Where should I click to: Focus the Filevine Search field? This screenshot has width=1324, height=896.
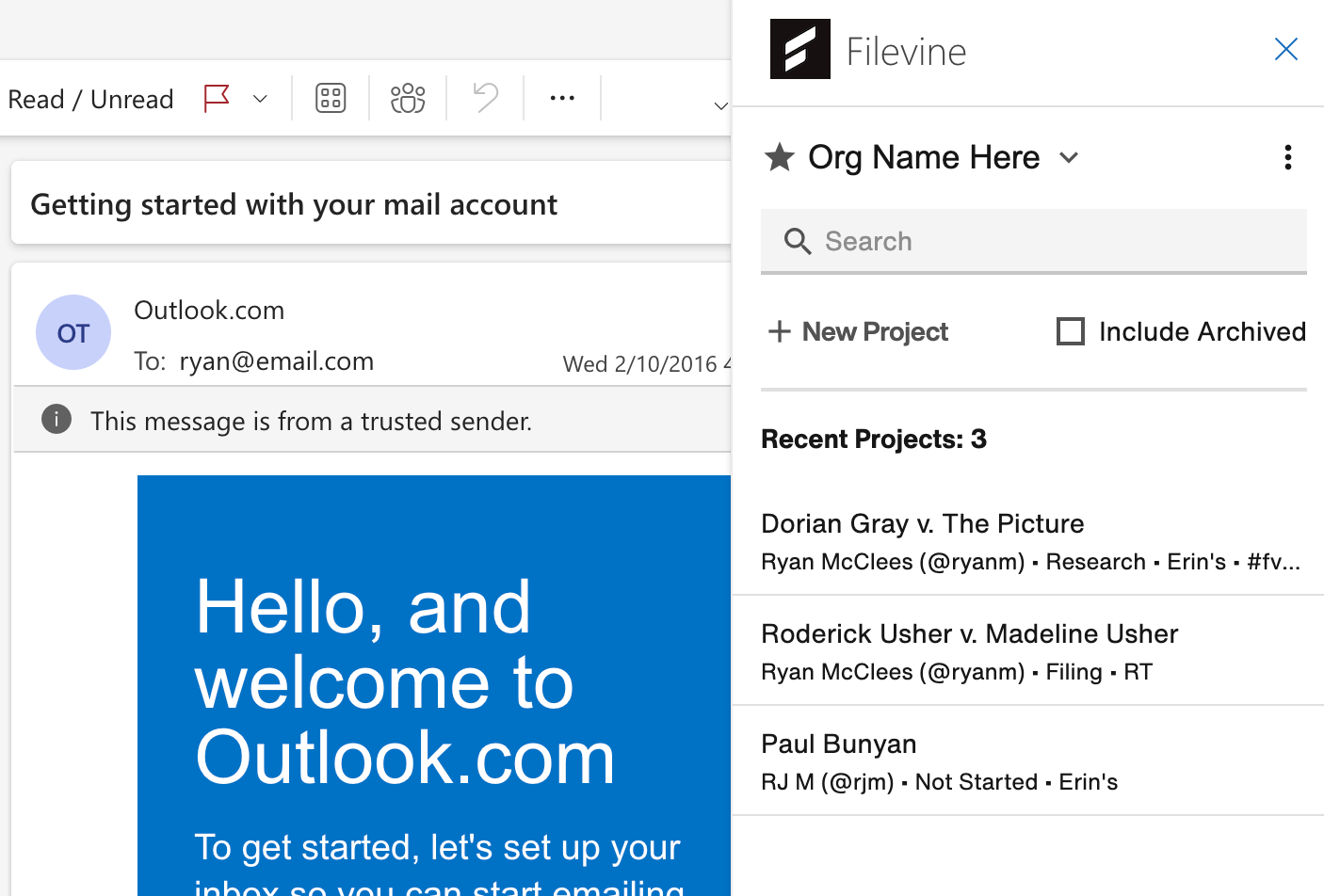point(1034,242)
